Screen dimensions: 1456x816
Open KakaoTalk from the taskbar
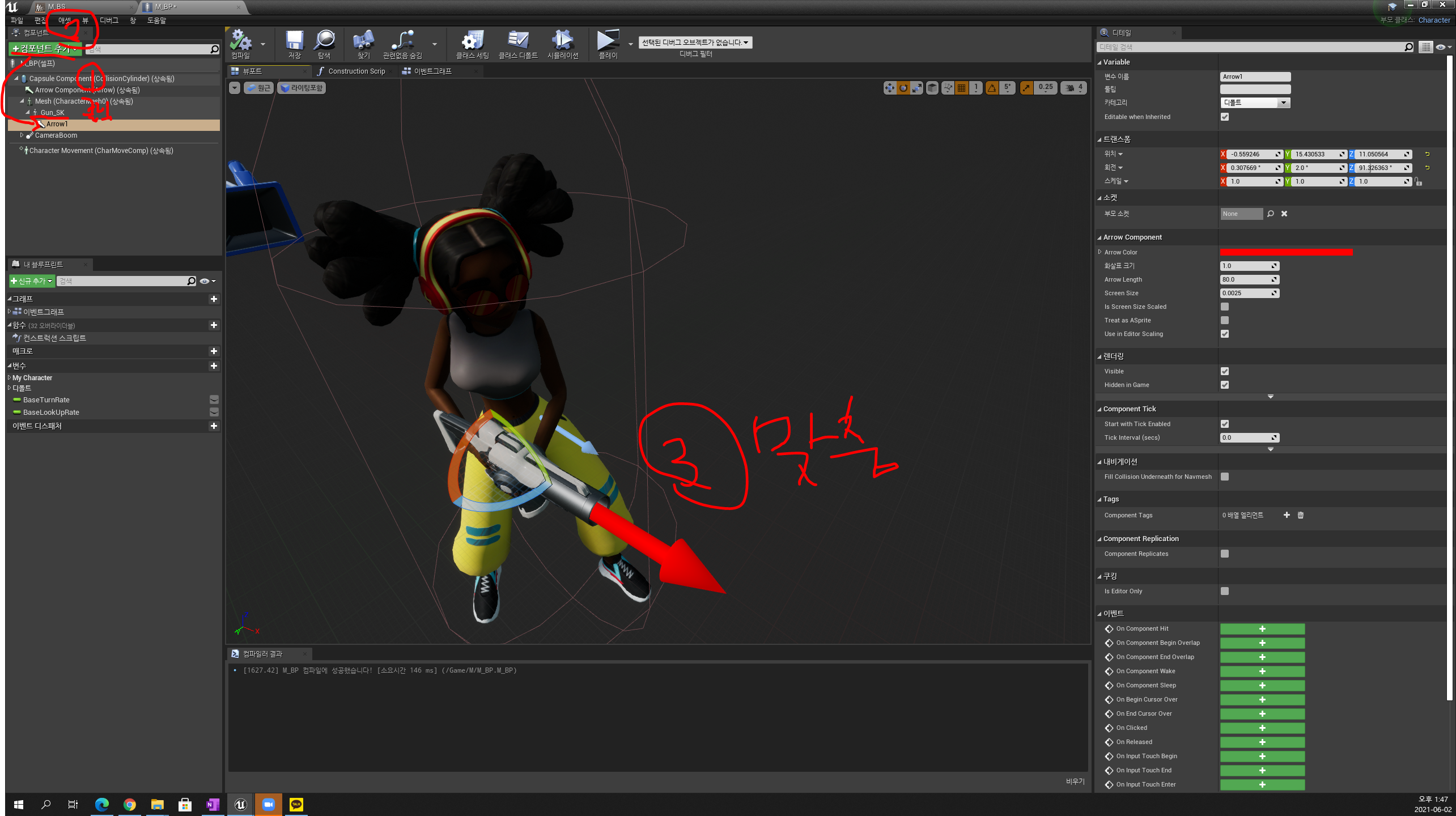pos(296,804)
